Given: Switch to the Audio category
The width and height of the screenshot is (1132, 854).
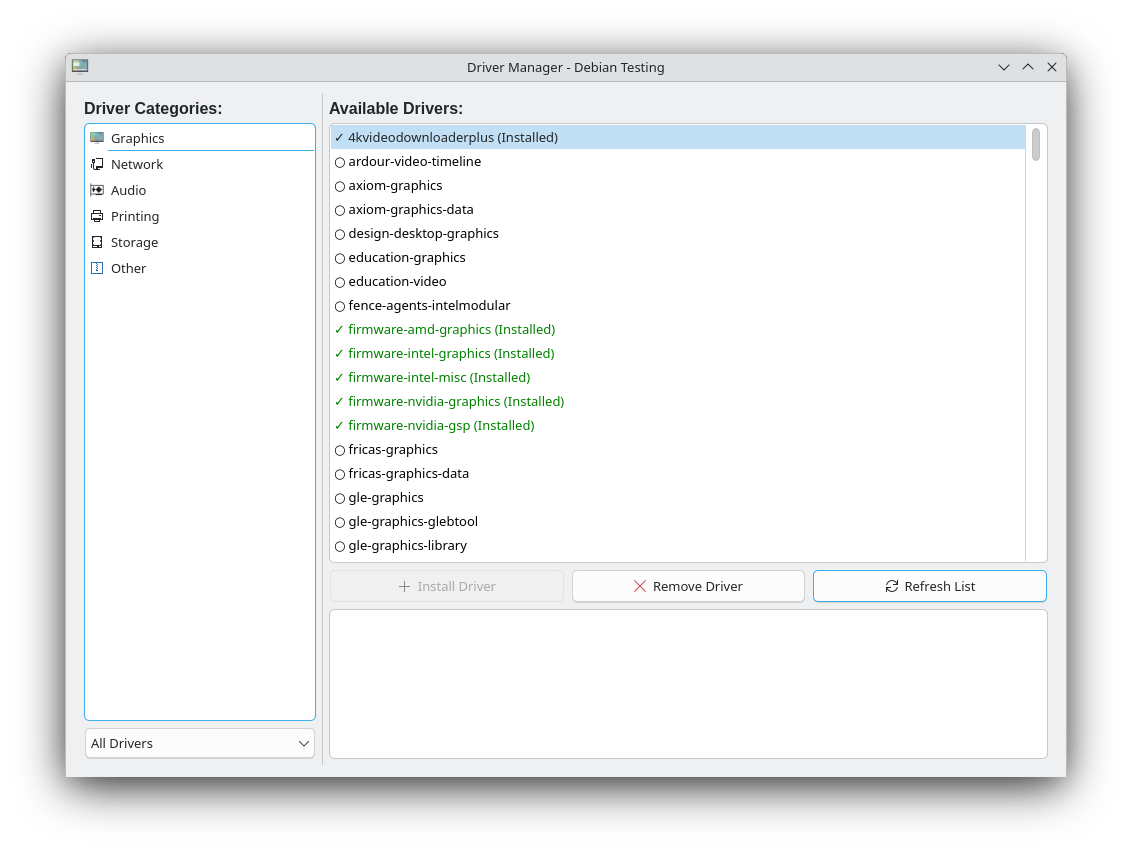Looking at the screenshot, I should [x=200, y=190].
